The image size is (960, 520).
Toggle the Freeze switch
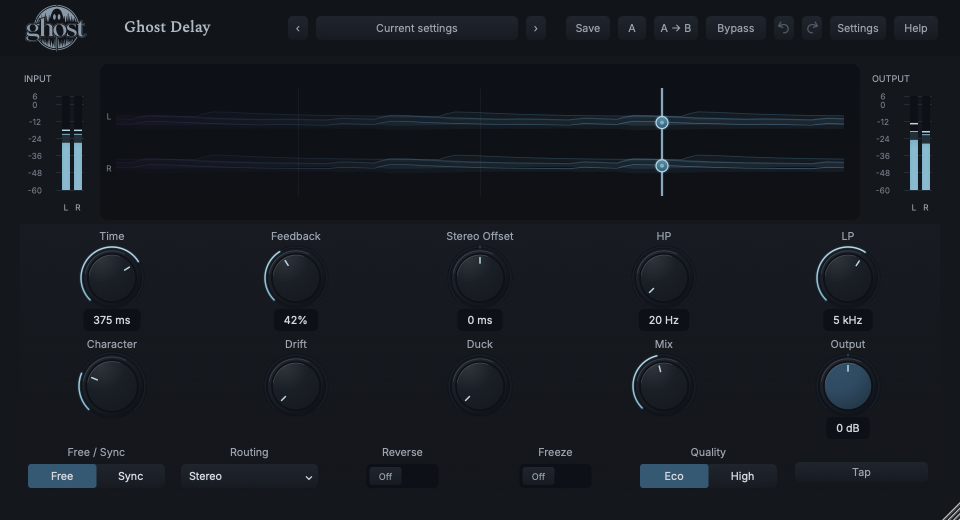click(555, 476)
